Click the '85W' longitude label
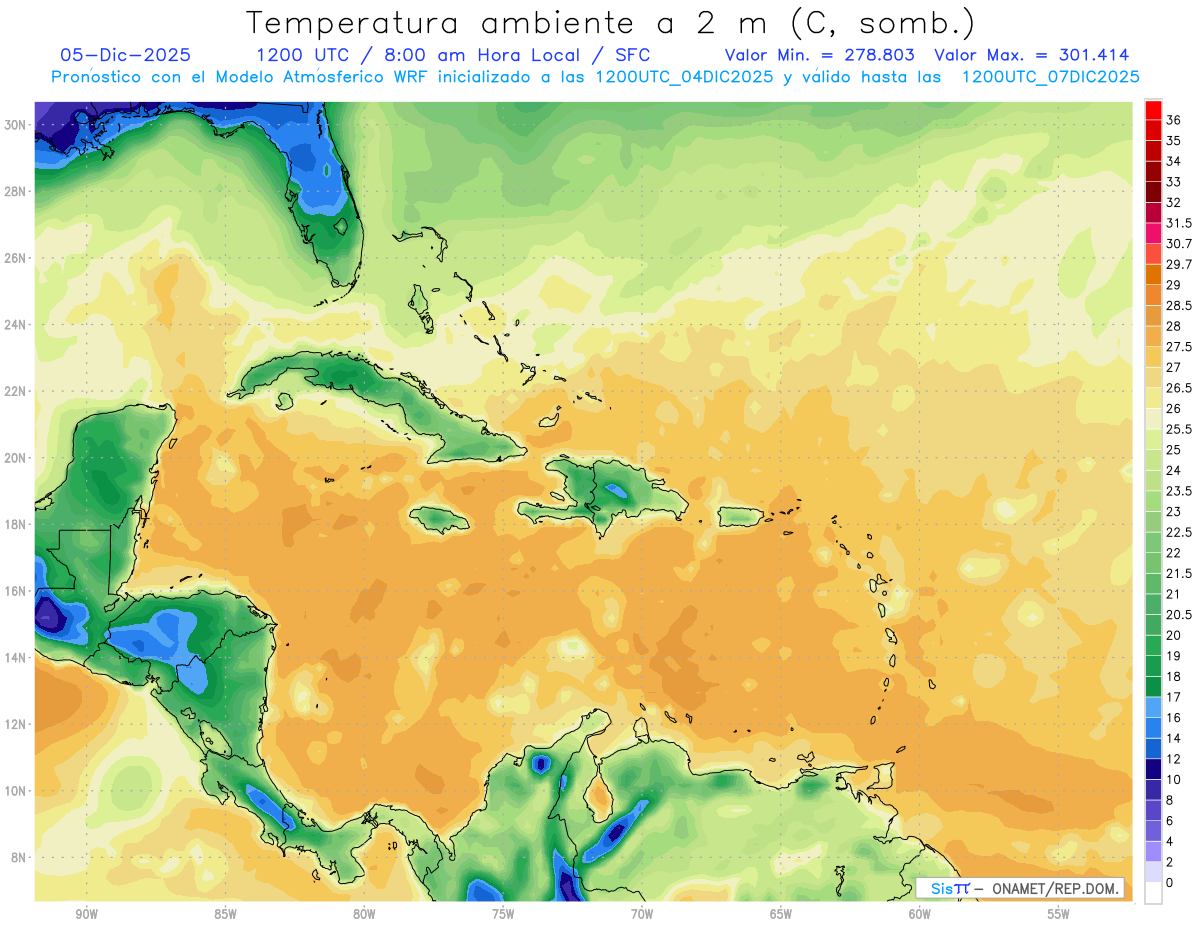The image size is (1200, 927). (225, 914)
